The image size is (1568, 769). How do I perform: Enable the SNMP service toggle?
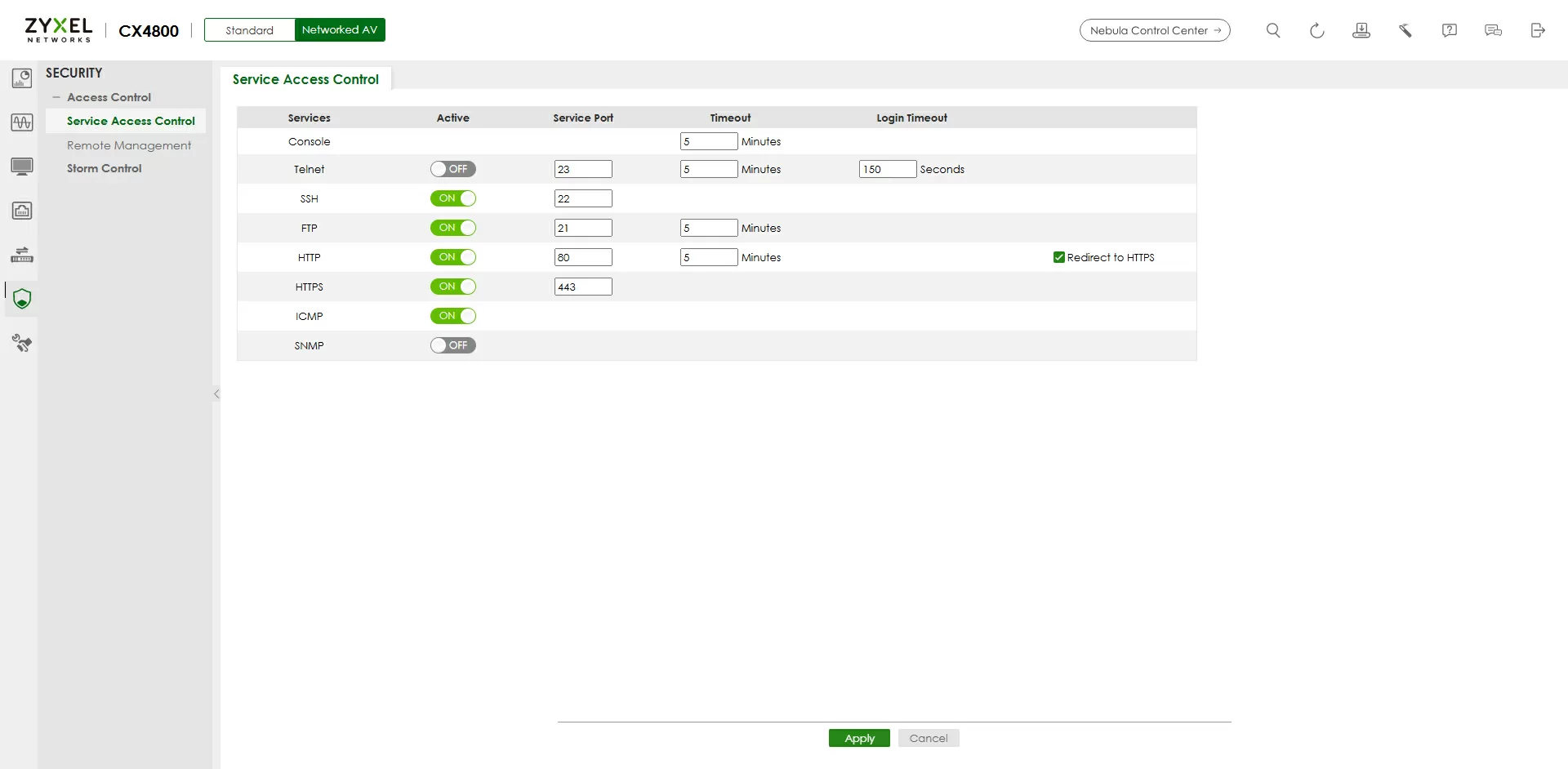coord(452,345)
